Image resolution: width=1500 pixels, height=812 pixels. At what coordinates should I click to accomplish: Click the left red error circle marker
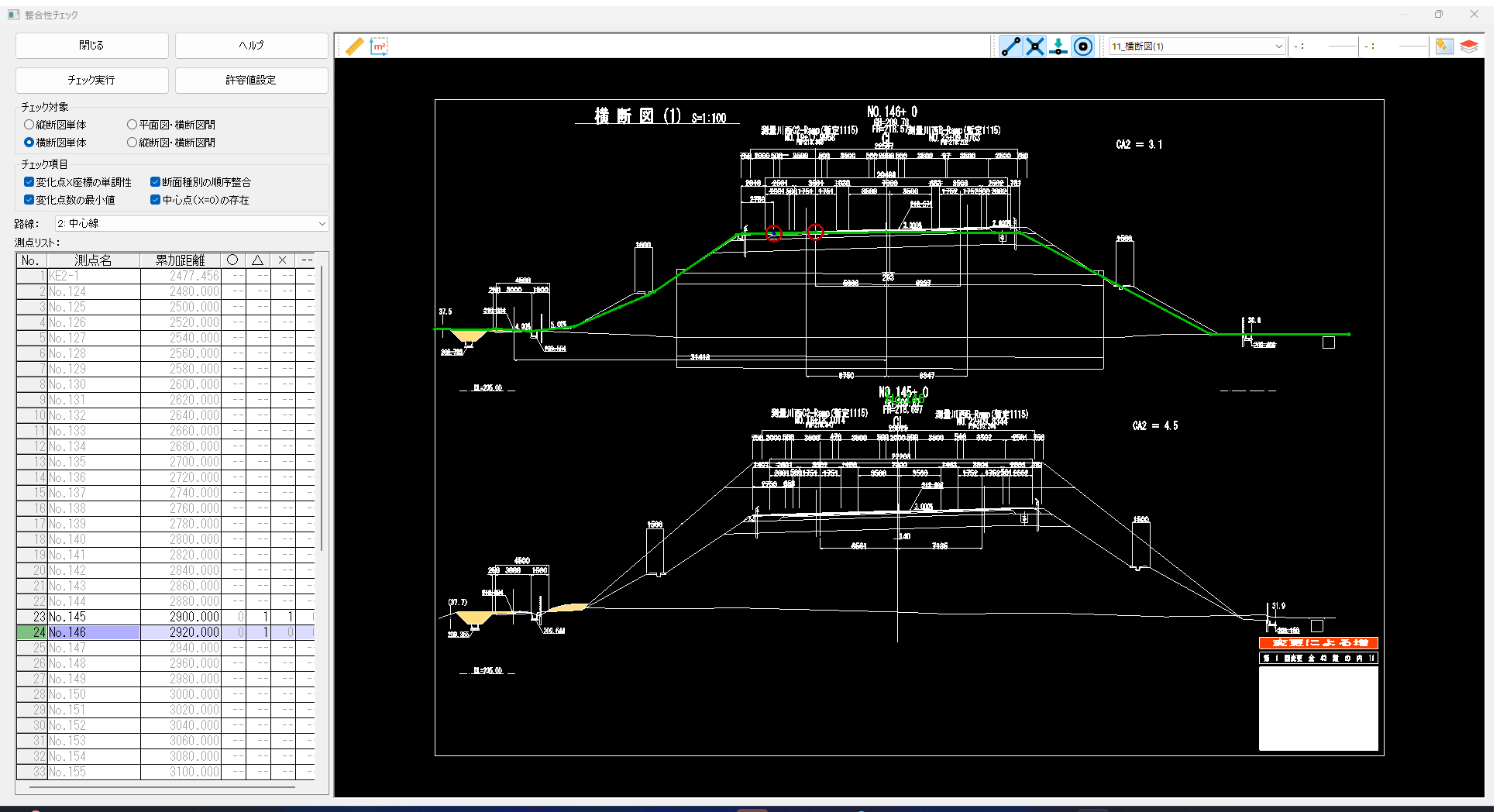coord(773,232)
